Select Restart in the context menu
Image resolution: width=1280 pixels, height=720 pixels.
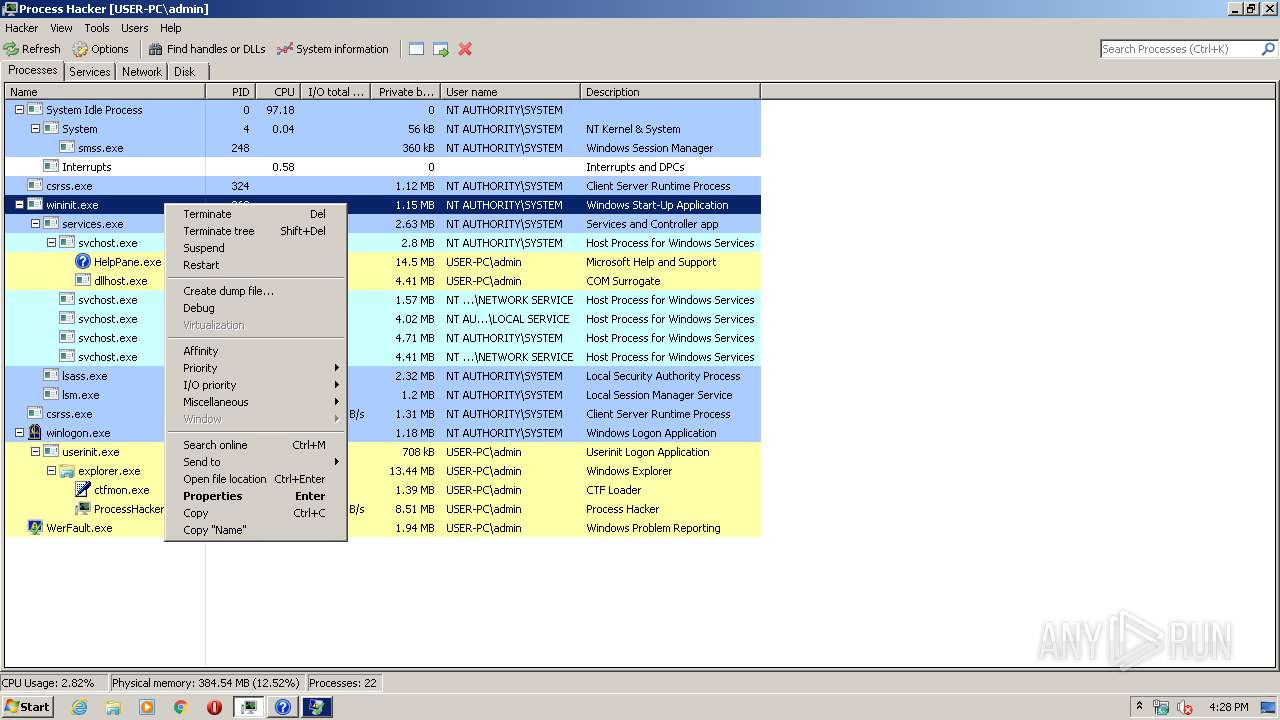pyautogui.click(x=256, y=265)
